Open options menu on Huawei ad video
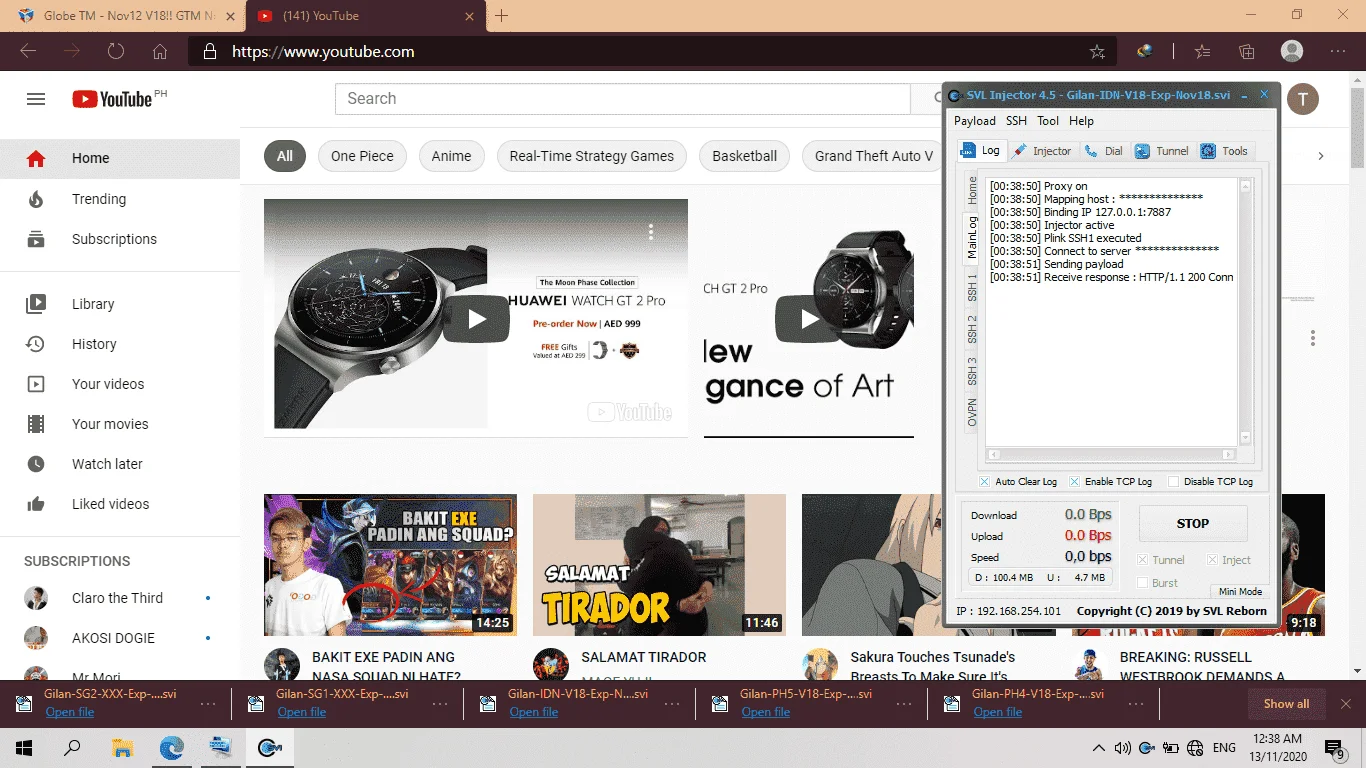The height and width of the screenshot is (768, 1366). pyautogui.click(x=651, y=232)
